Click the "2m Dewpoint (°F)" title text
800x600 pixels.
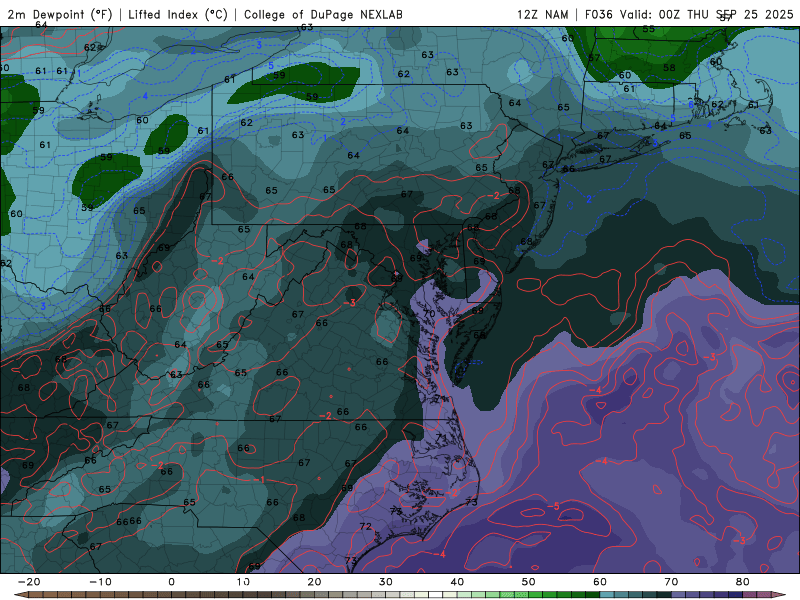[x=60, y=14]
